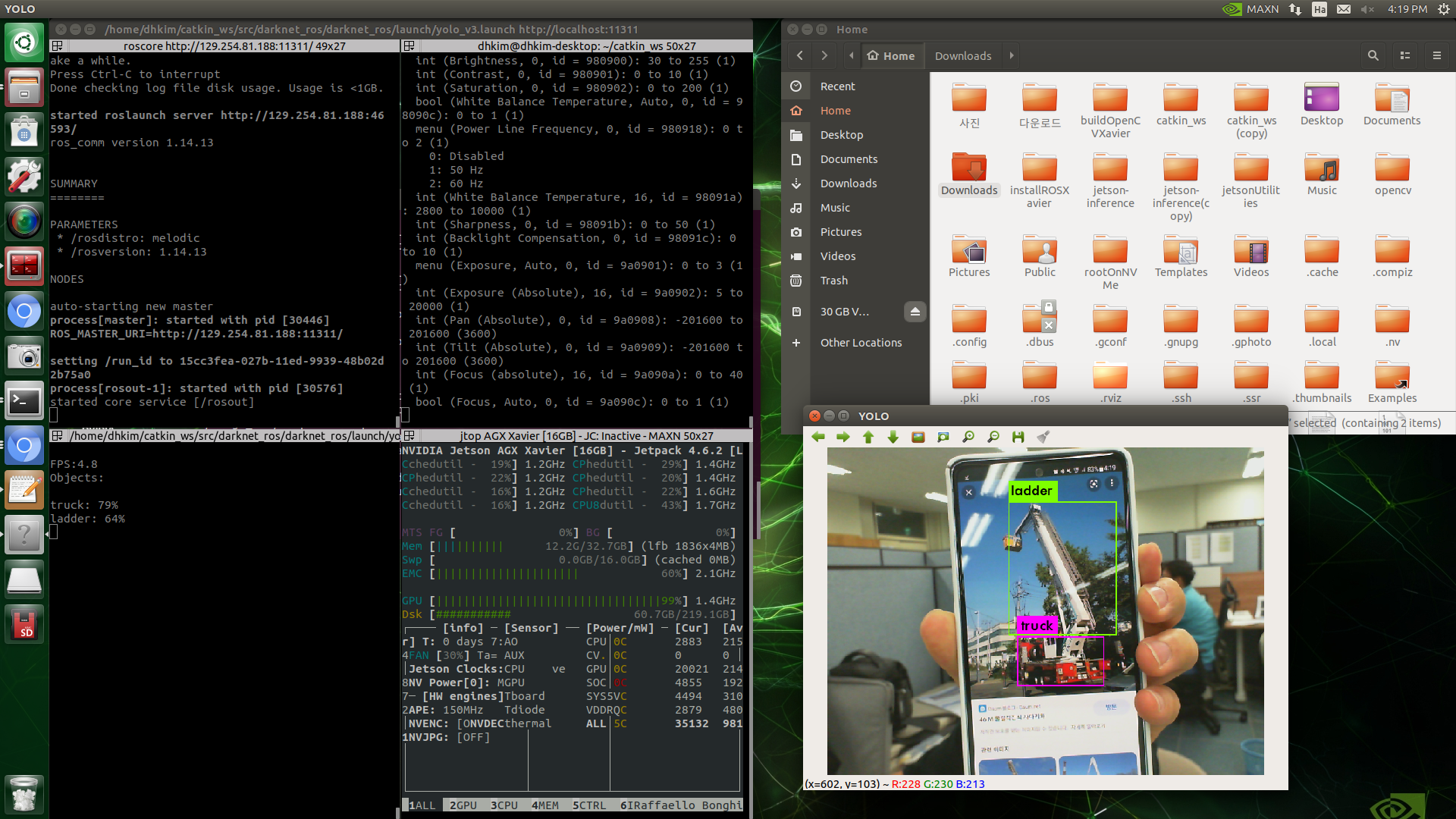Open the YOLO app menu in top bar

click(x=18, y=9)
